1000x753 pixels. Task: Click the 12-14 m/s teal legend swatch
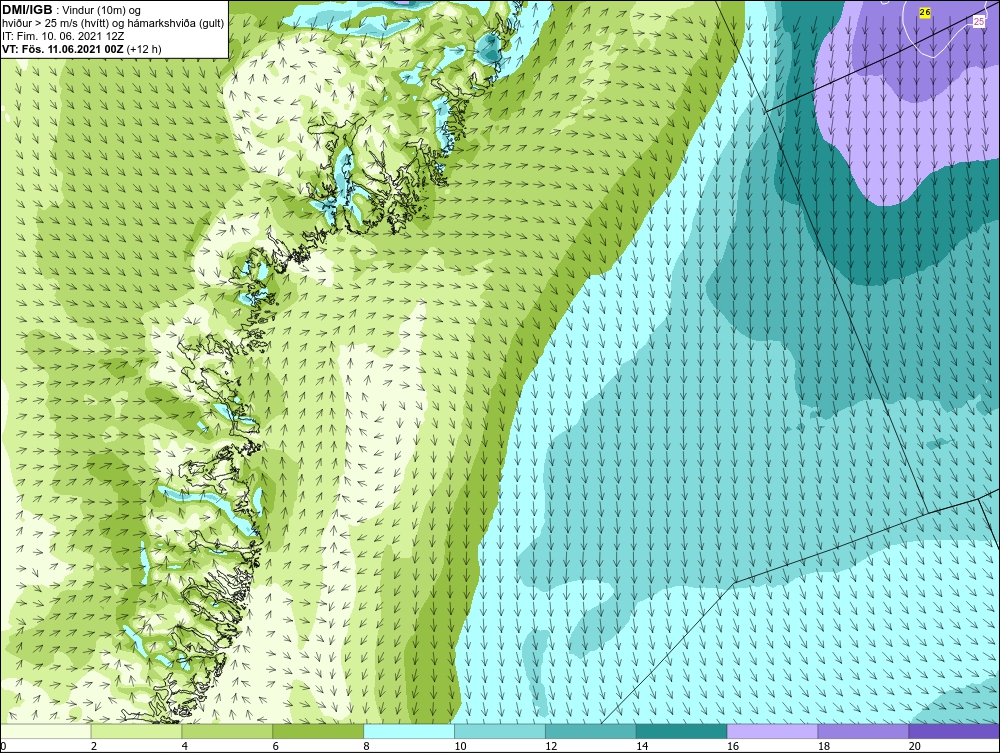pos(591,731)
